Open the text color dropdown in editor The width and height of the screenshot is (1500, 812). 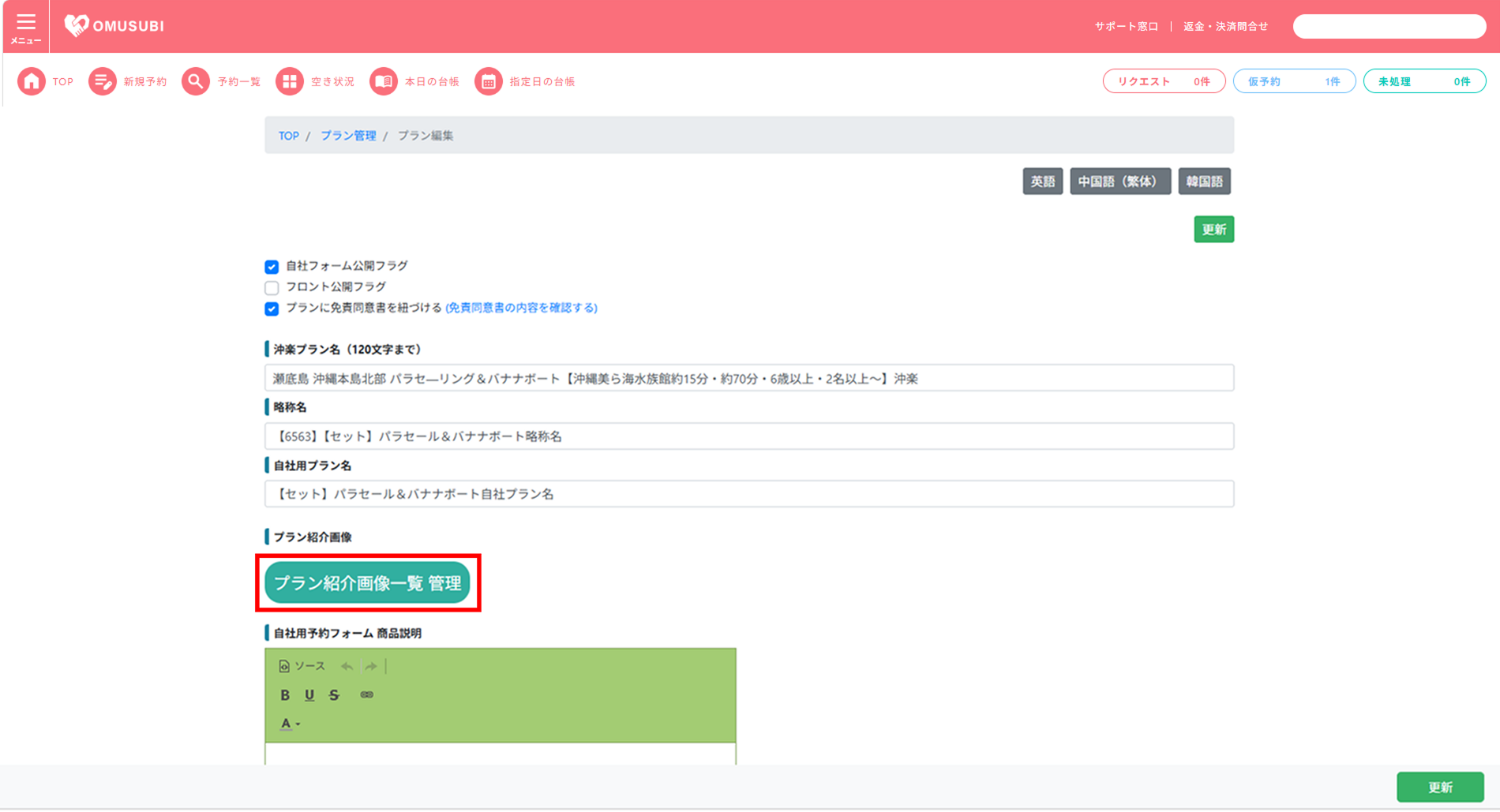290,724
